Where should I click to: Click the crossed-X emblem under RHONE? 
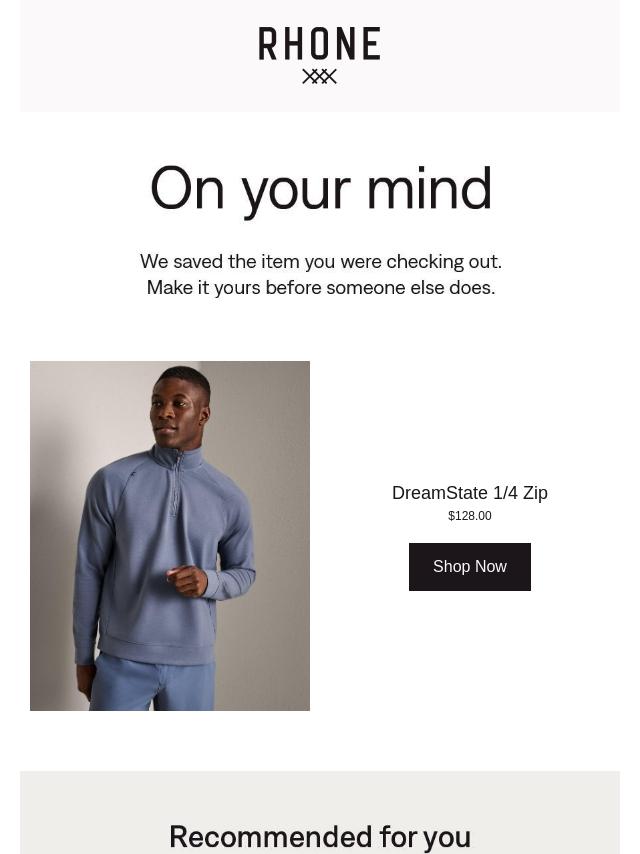(319, 77)
